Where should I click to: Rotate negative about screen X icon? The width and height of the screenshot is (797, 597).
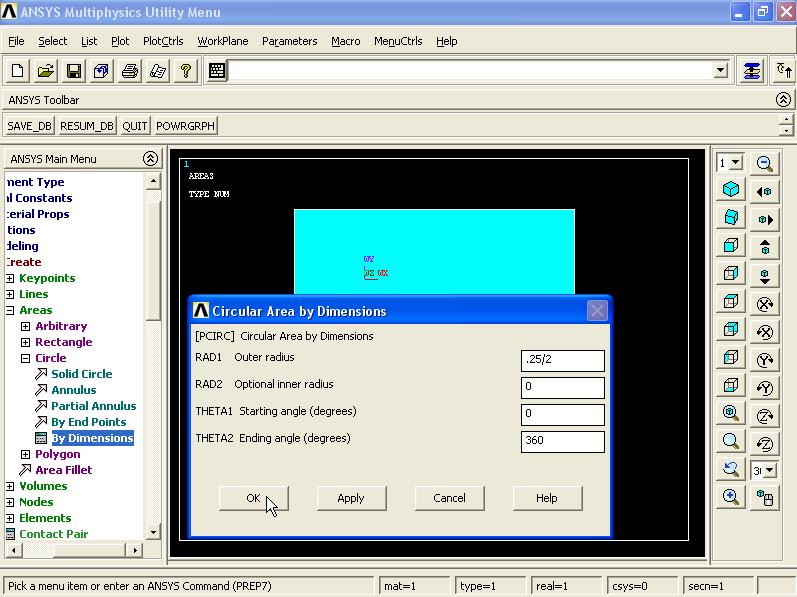click(764, 332)
